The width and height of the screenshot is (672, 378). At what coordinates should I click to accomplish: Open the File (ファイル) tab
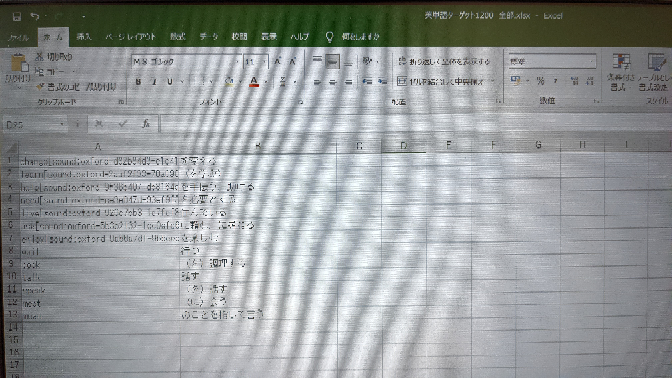tap(18, 37)
